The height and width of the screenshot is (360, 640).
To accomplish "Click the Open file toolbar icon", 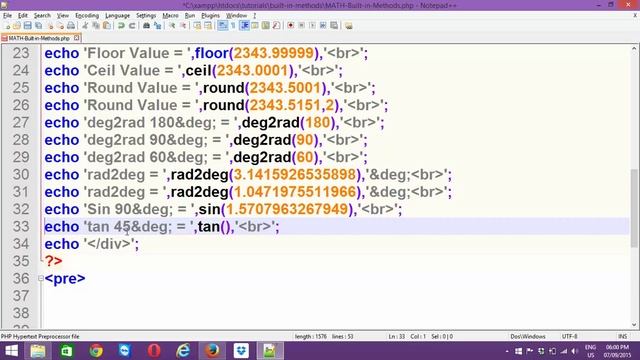I will click(x=17, y=26).
